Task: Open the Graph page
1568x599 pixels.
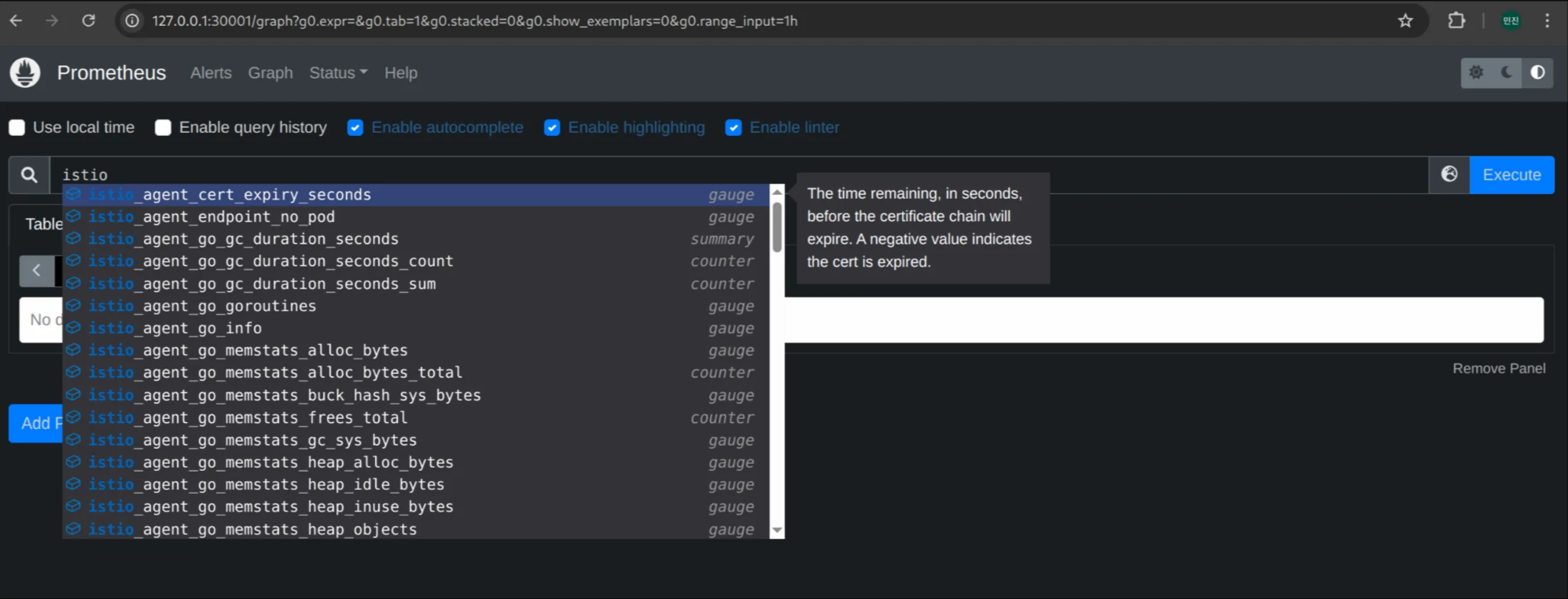Action: click(x=271, y=73)
